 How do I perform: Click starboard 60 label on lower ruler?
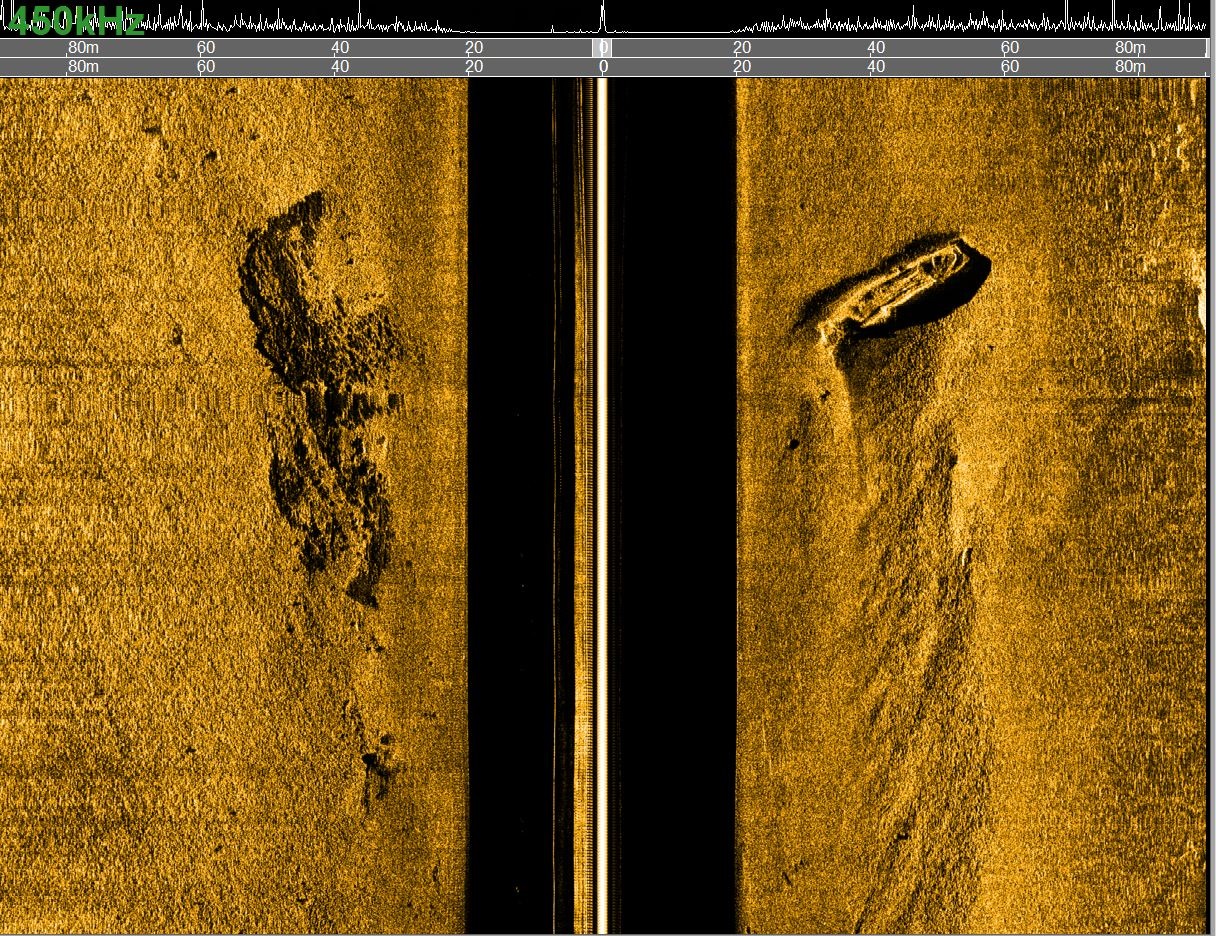pyautogui.click(x=1010, y=67)
